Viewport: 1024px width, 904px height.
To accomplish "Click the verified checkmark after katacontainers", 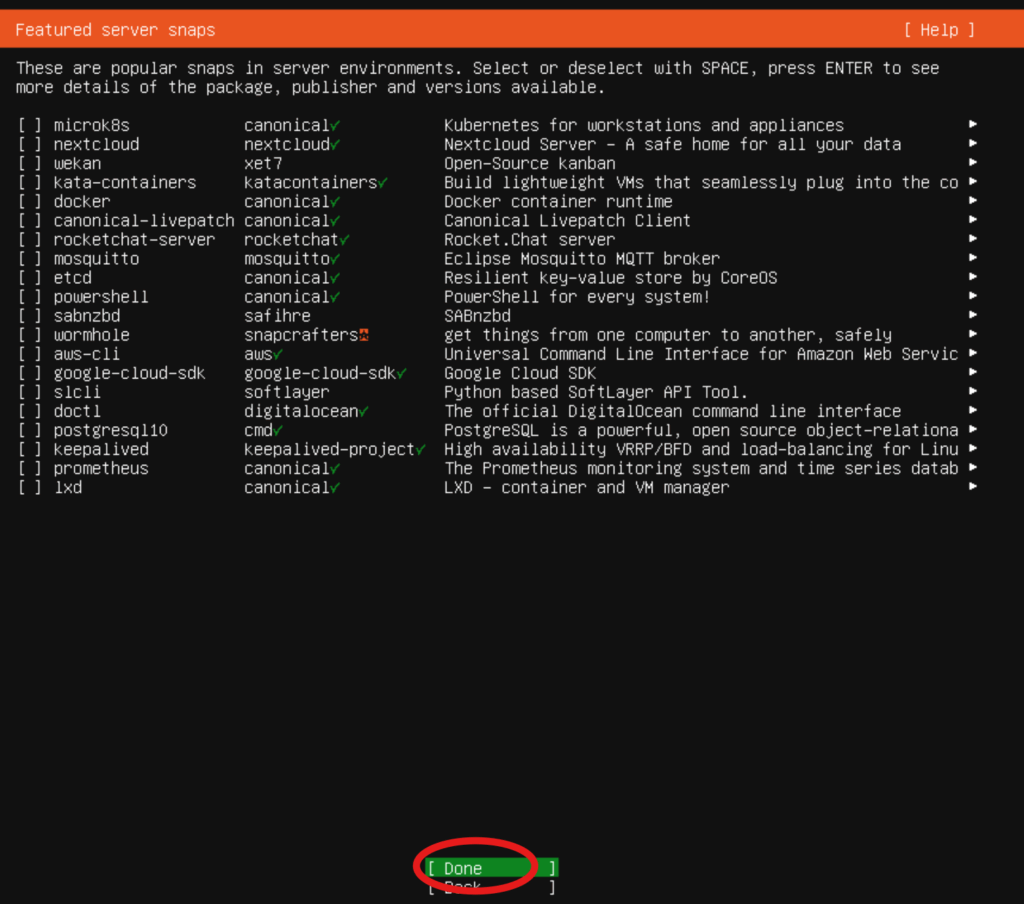I will coord(383,183).
